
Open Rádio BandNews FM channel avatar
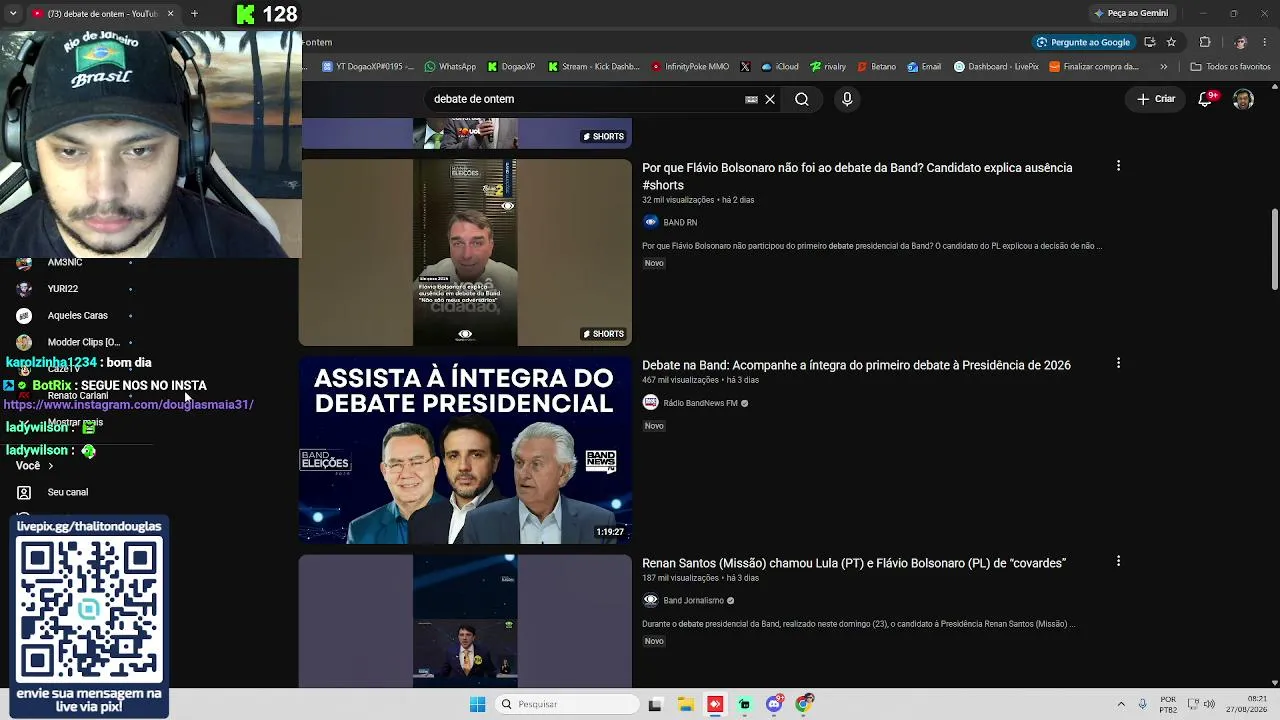[x=650, y=403]
